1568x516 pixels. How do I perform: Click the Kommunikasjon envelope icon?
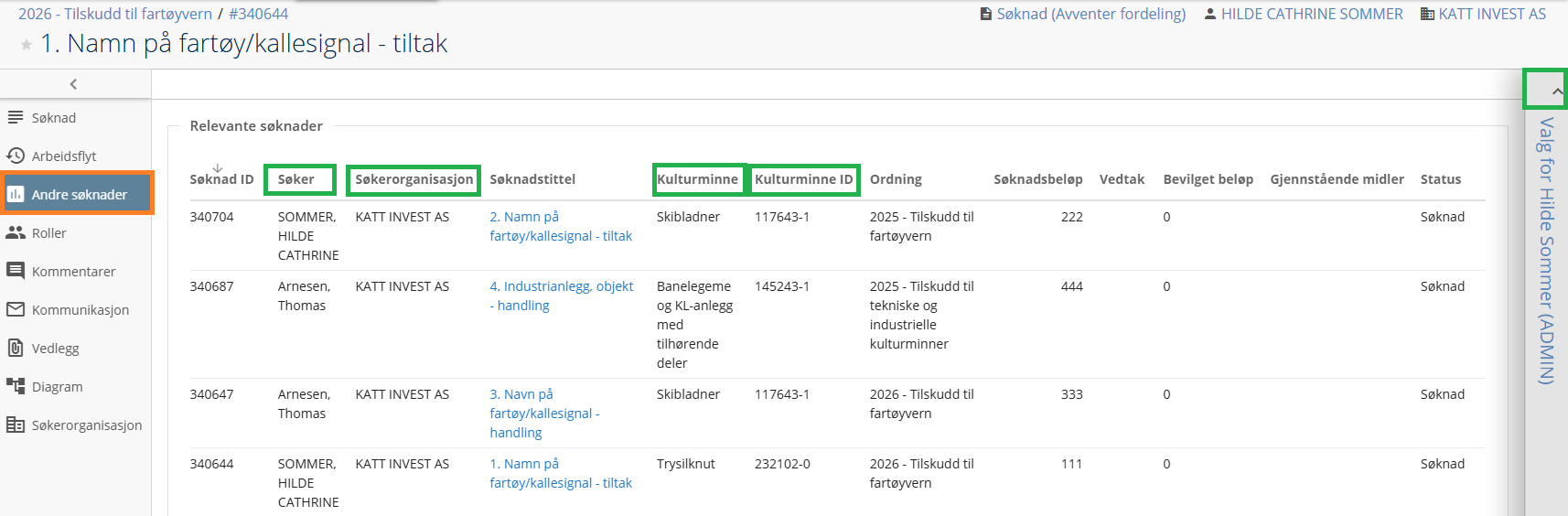(16, 310)
